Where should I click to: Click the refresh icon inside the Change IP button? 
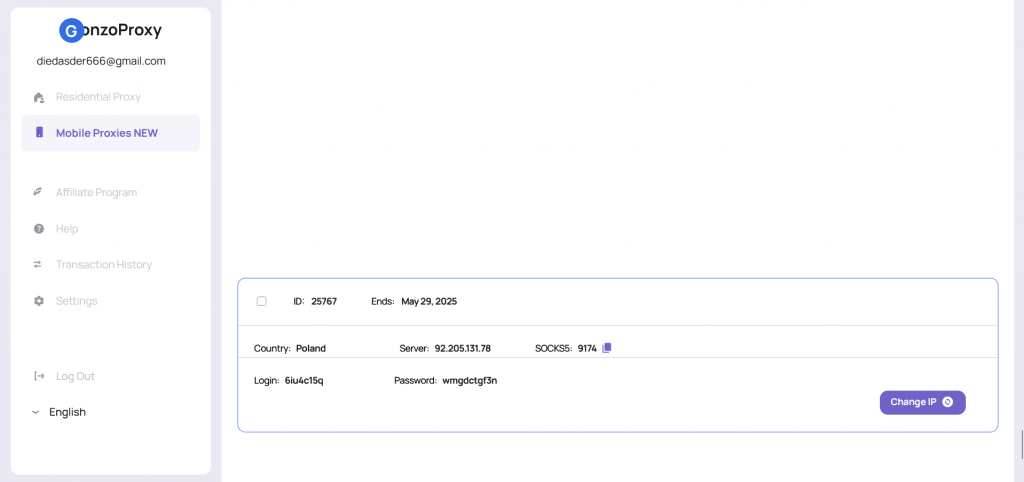pyautogui.click(x=948, y=402)
